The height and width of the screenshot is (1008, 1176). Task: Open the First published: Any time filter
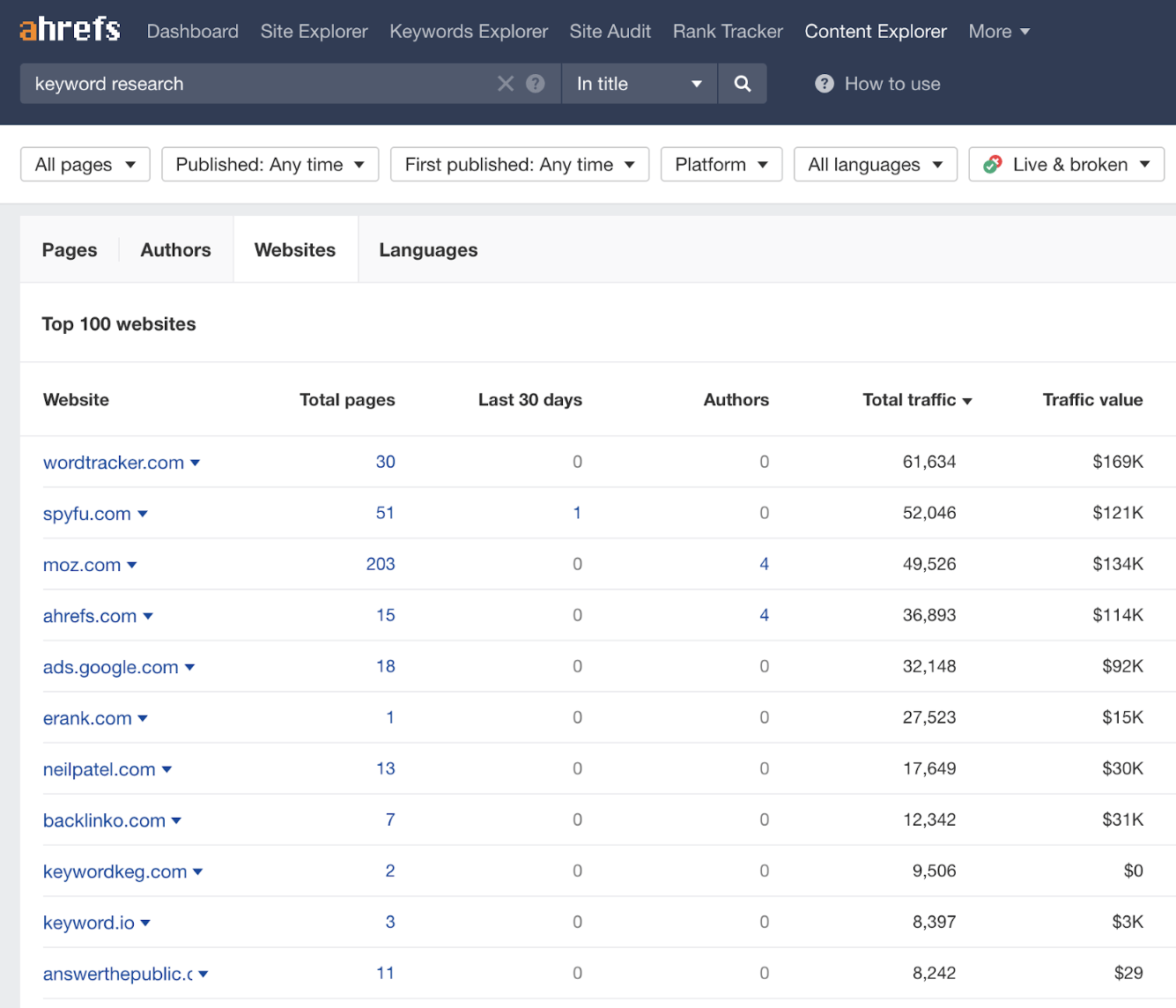(x=519, y=165)
